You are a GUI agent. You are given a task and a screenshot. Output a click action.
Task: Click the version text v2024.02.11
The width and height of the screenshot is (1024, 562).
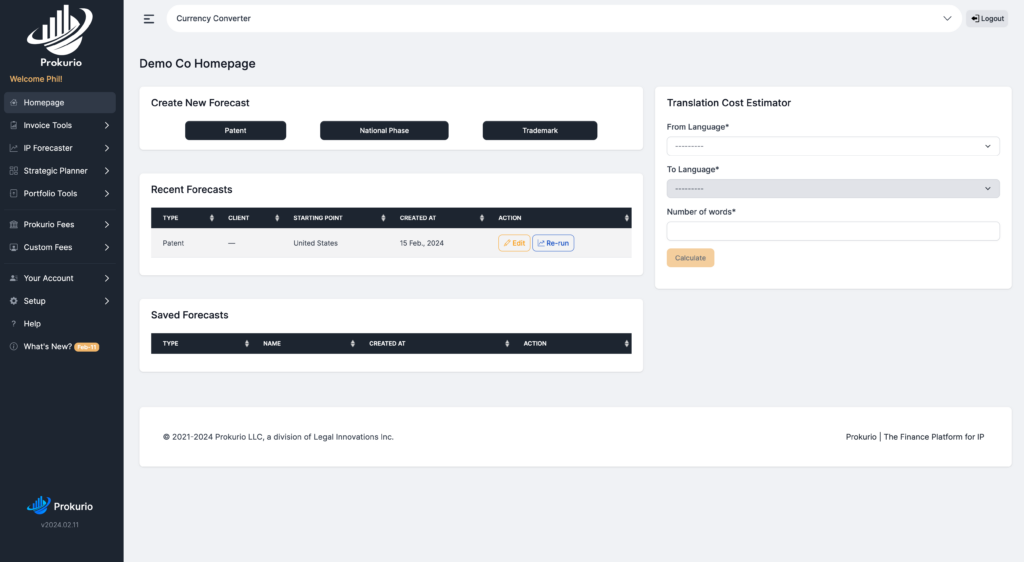pos(59,525)
